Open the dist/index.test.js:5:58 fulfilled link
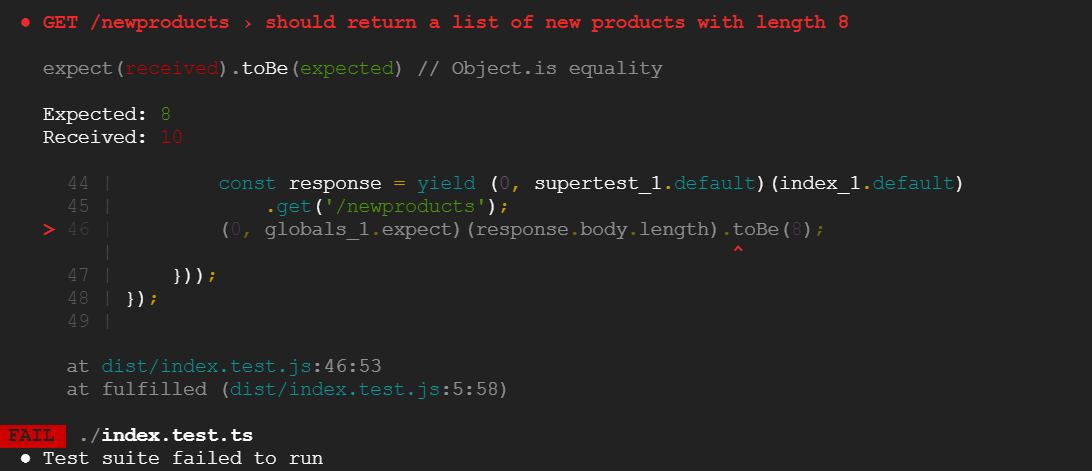This screenshot has height=471, width=1092. click(x=364, y=389)
